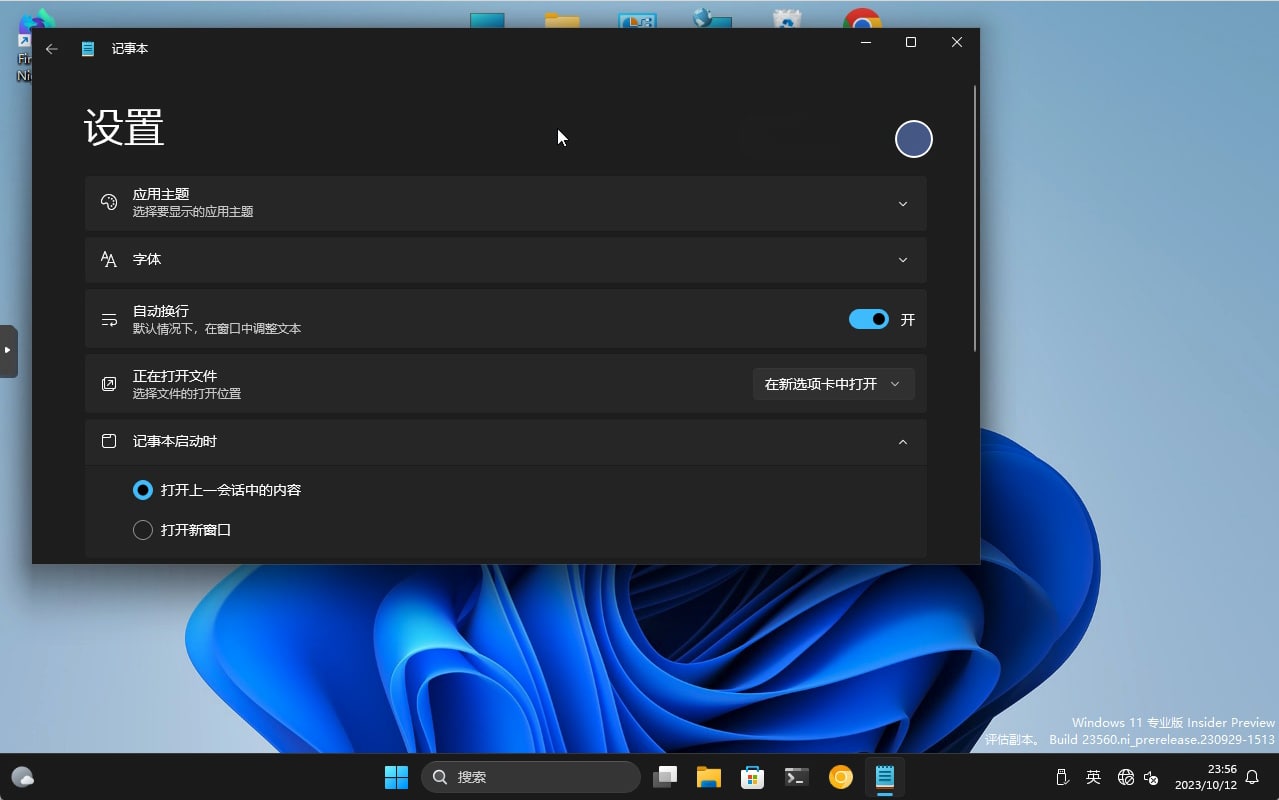1279x800 pixels.
Task: Click the startup icon beside 记事本启动时
Action: 109,441
